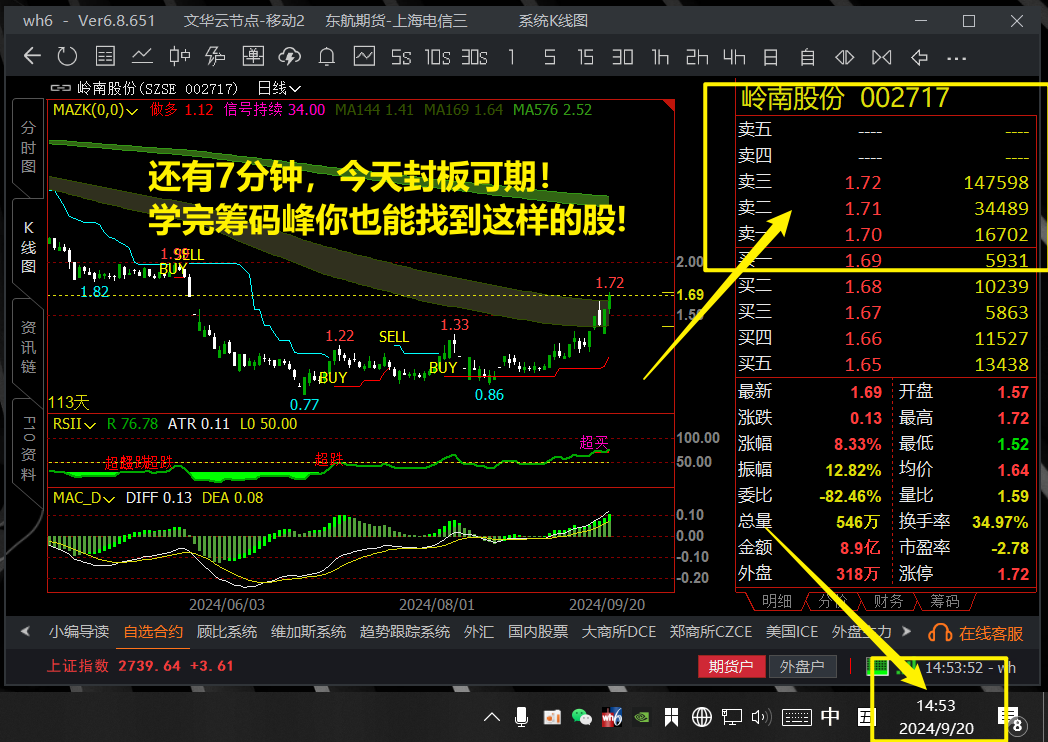Open the F10资料 side tab
Viewport: 1048px width, 742px height.
pos(28,448)
